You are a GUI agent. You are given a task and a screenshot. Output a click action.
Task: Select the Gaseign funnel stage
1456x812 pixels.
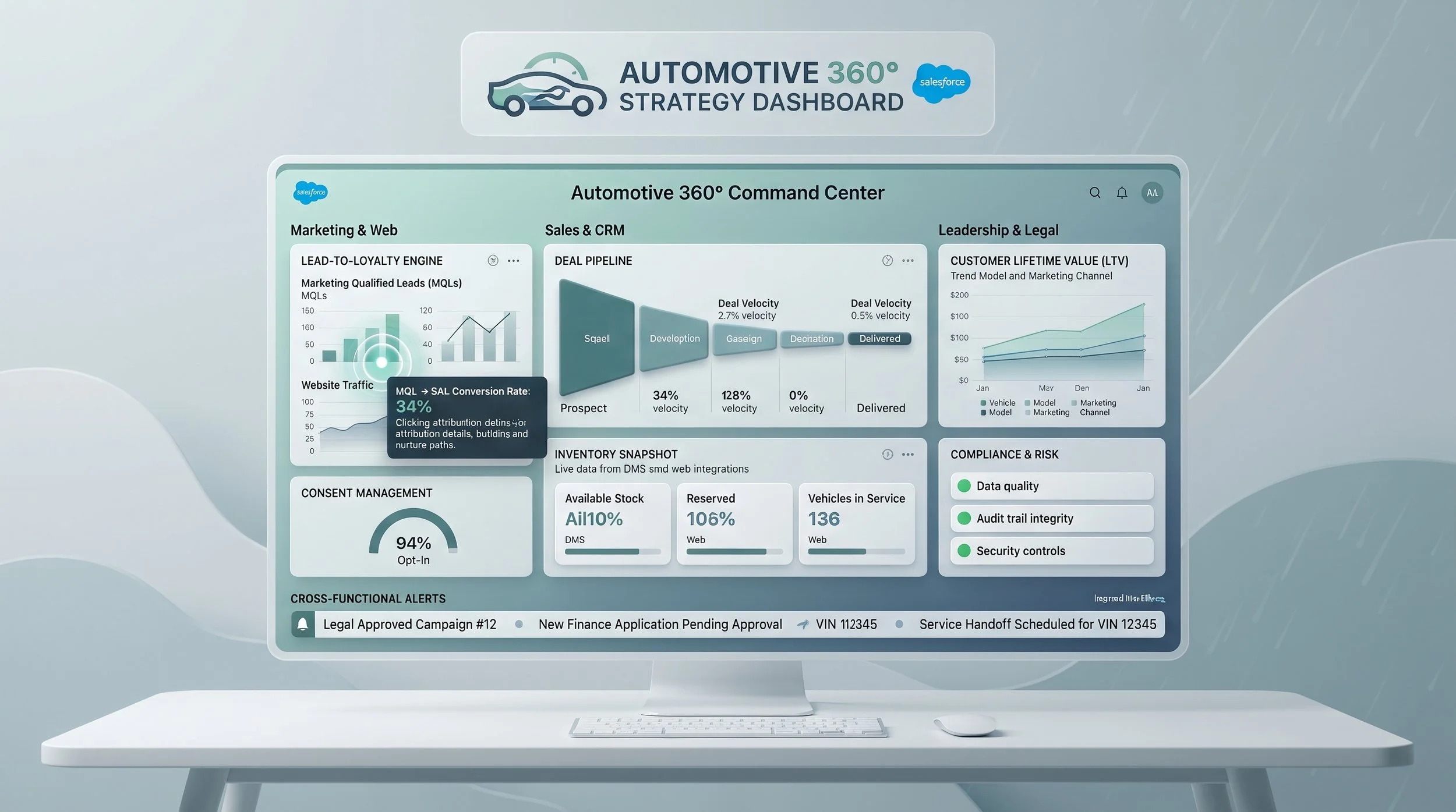pos(744,340)
